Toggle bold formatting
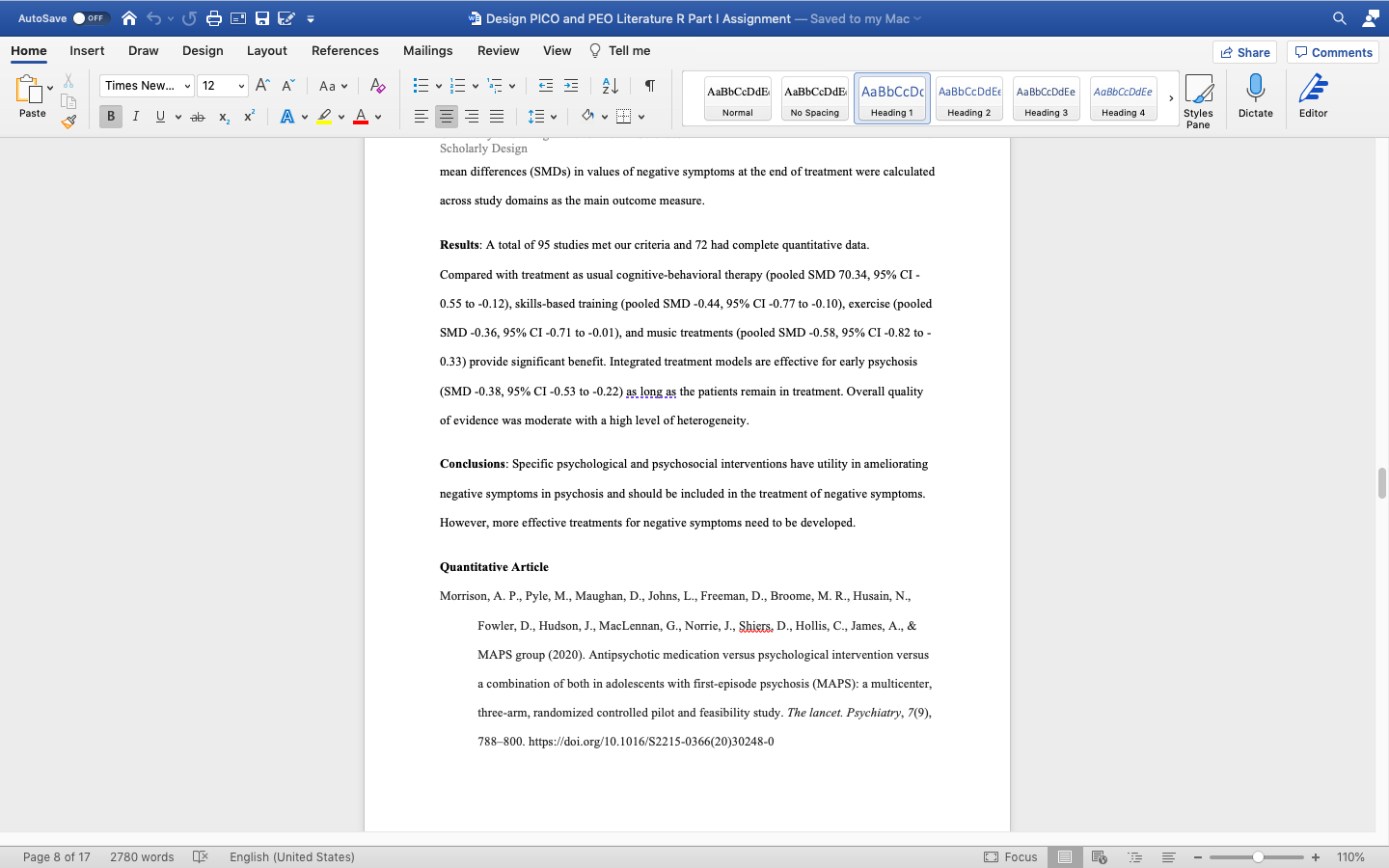The height and width of the screenshot is (868, 1389). point(110,116)
